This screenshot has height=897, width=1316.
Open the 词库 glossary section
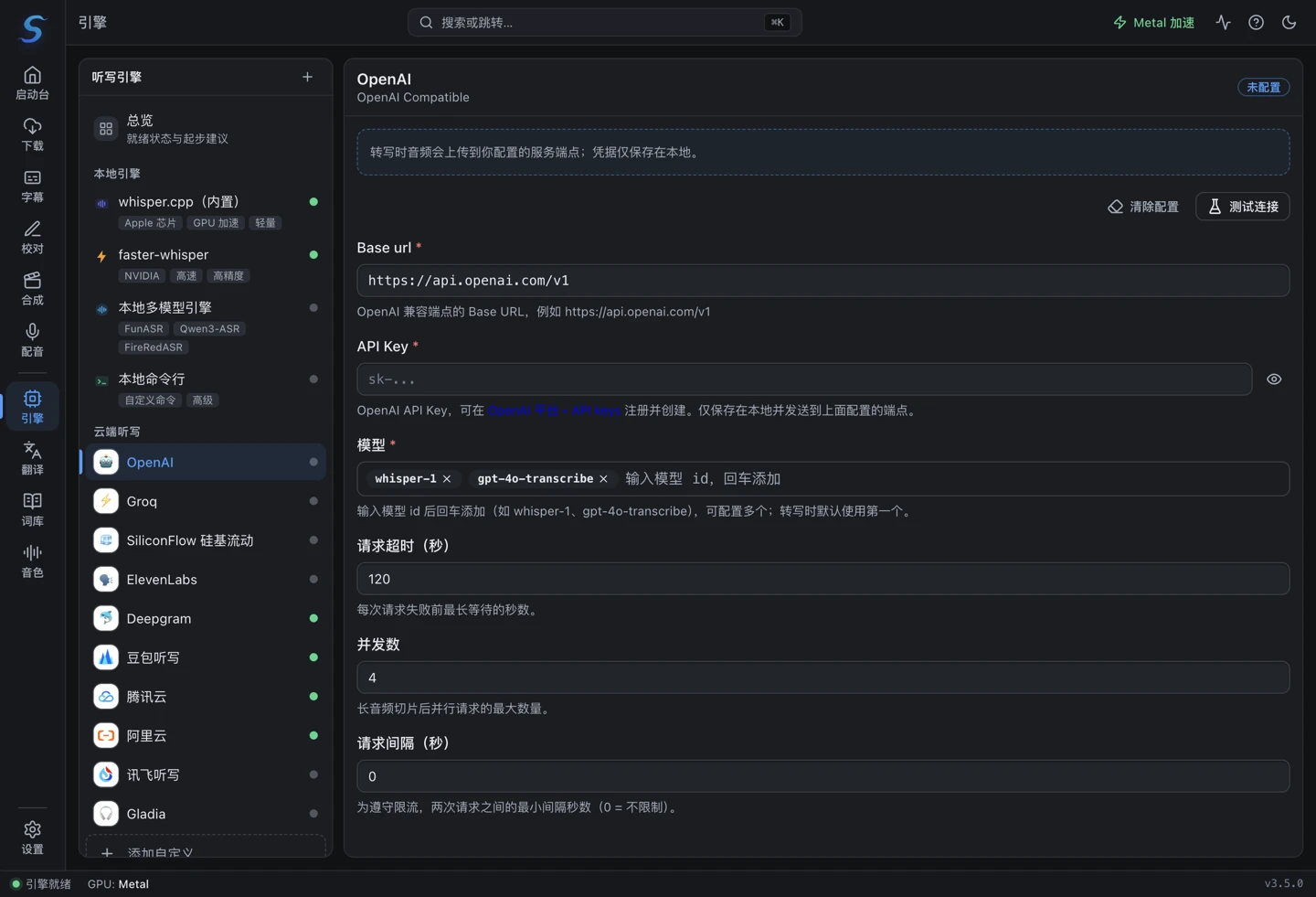pyautogui.click(x=32, y=509)
